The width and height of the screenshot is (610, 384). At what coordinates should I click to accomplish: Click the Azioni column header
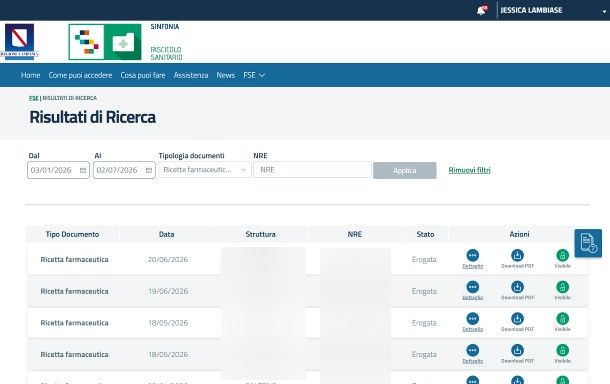(519, 234)
